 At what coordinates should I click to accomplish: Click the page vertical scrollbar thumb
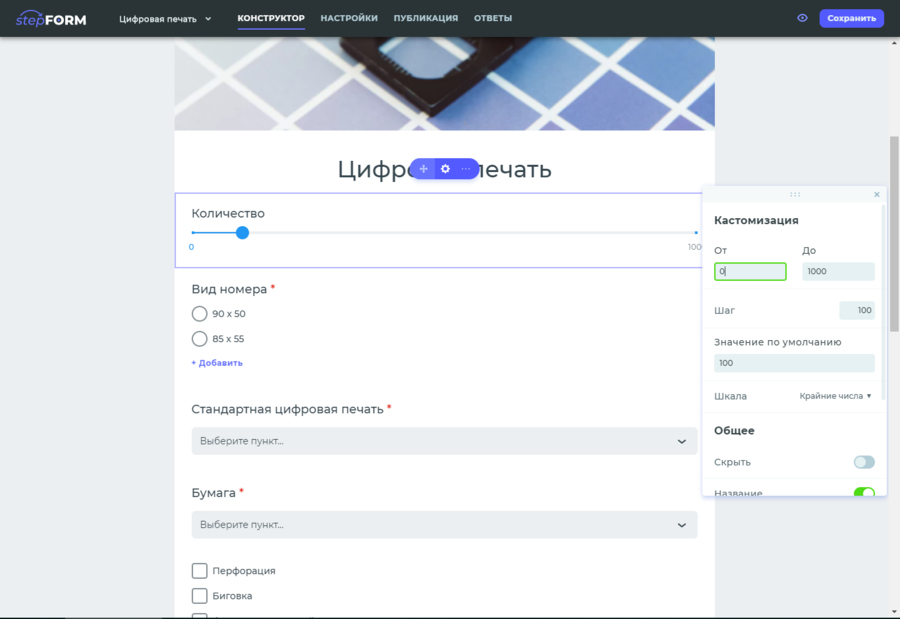(x=894, y=234)
